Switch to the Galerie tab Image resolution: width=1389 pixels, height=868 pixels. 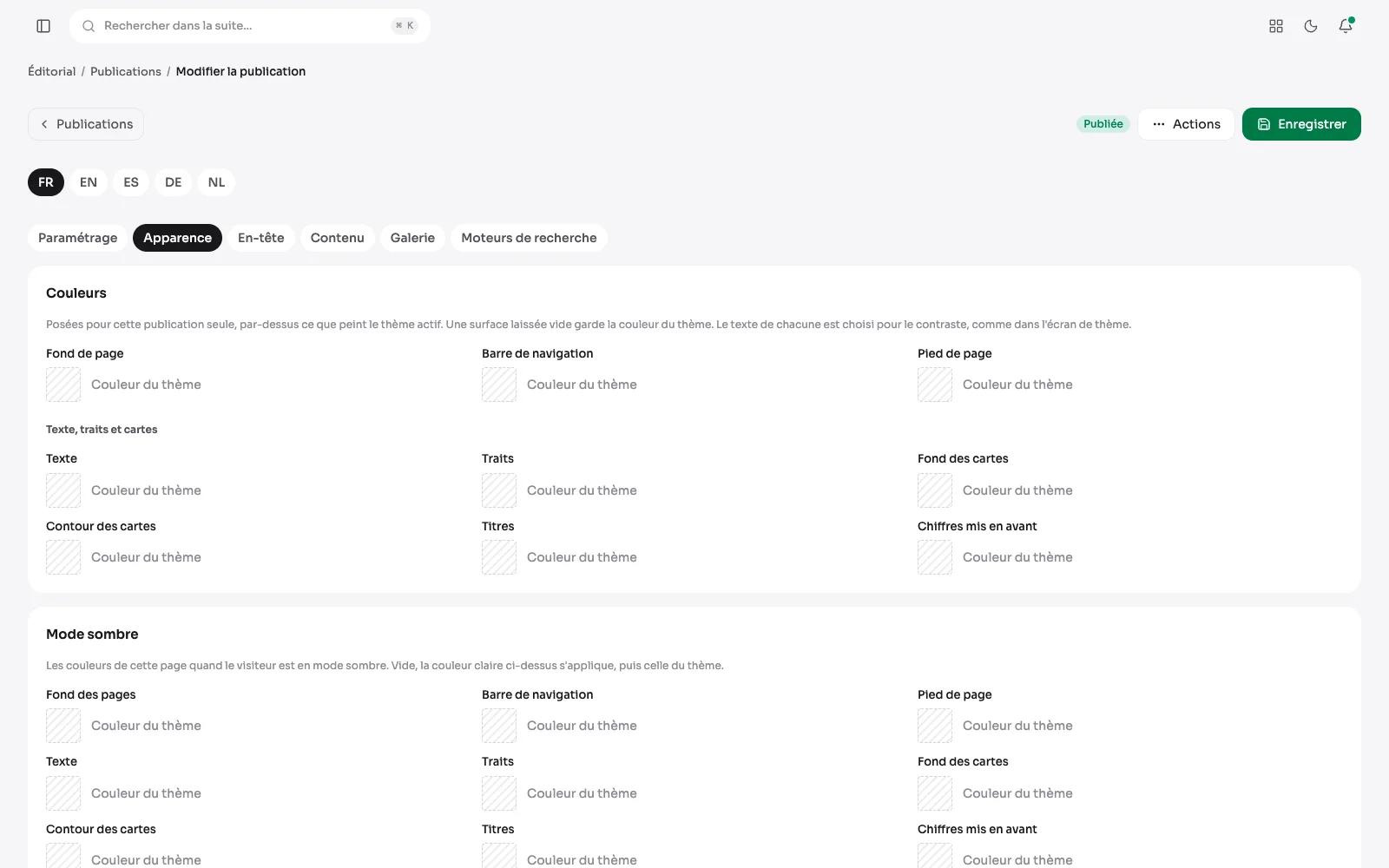pos(412,238)
